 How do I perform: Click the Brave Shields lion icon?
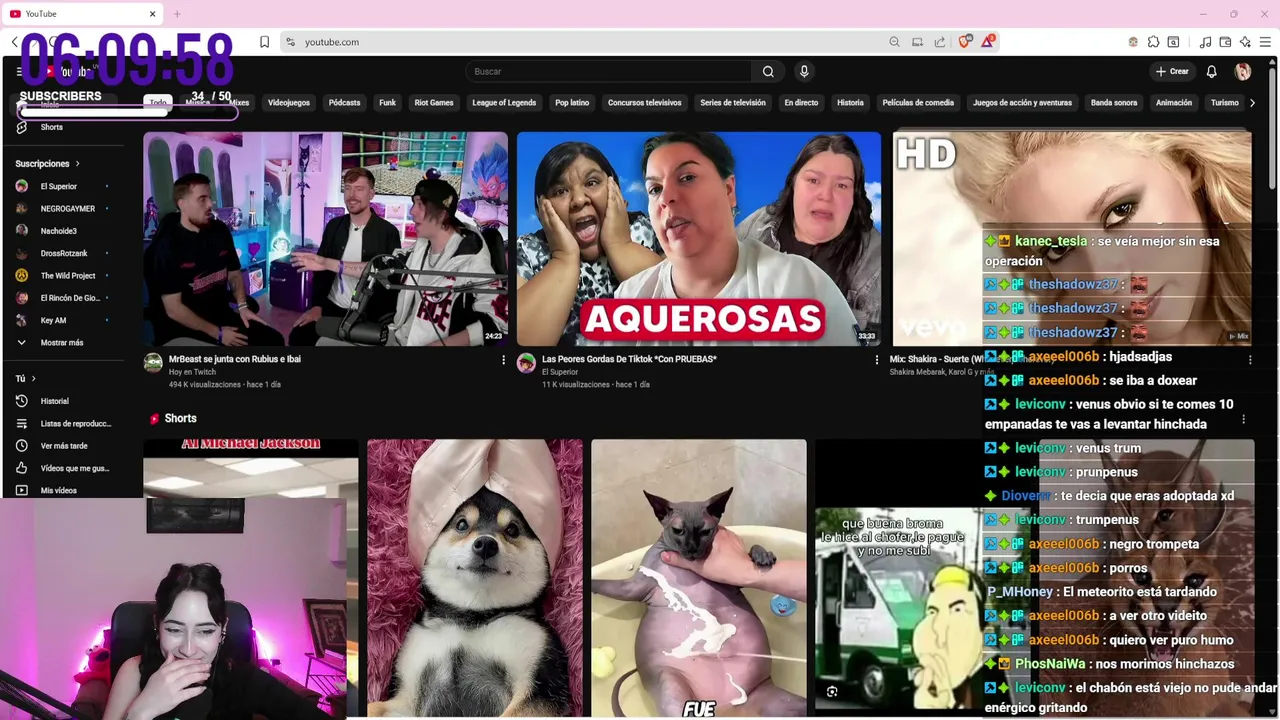point(965,42)
